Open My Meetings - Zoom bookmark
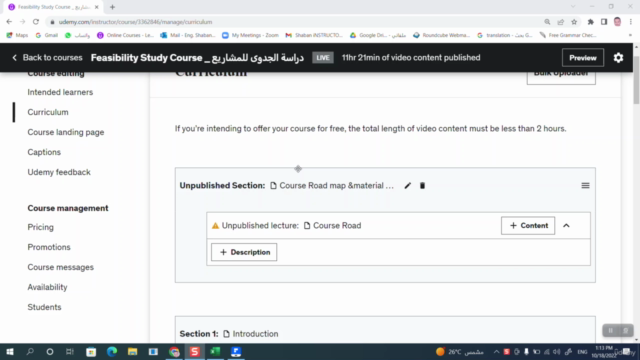The image size is (640, 360). 250,36
